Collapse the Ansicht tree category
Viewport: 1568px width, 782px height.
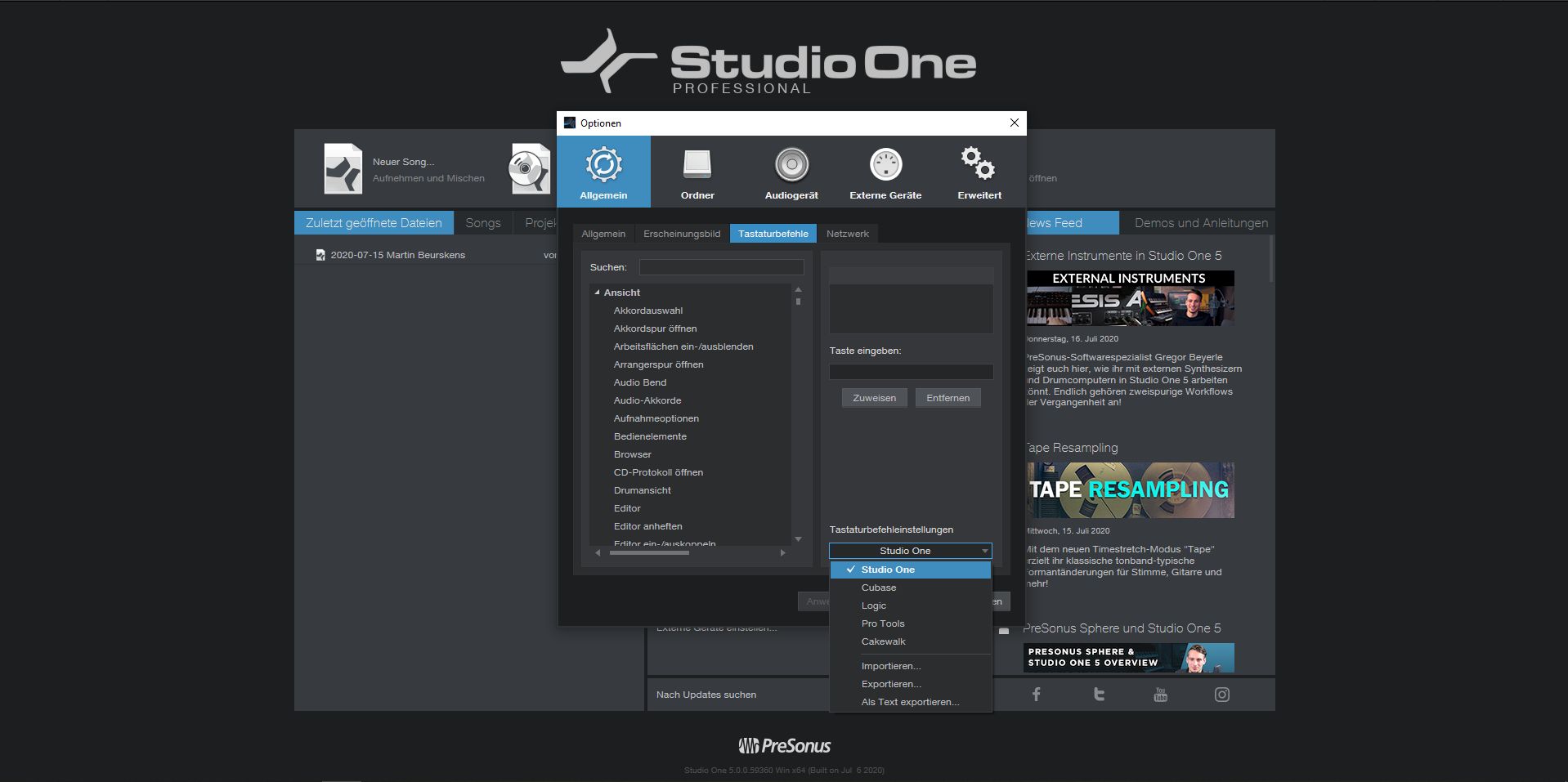(597, 293)
